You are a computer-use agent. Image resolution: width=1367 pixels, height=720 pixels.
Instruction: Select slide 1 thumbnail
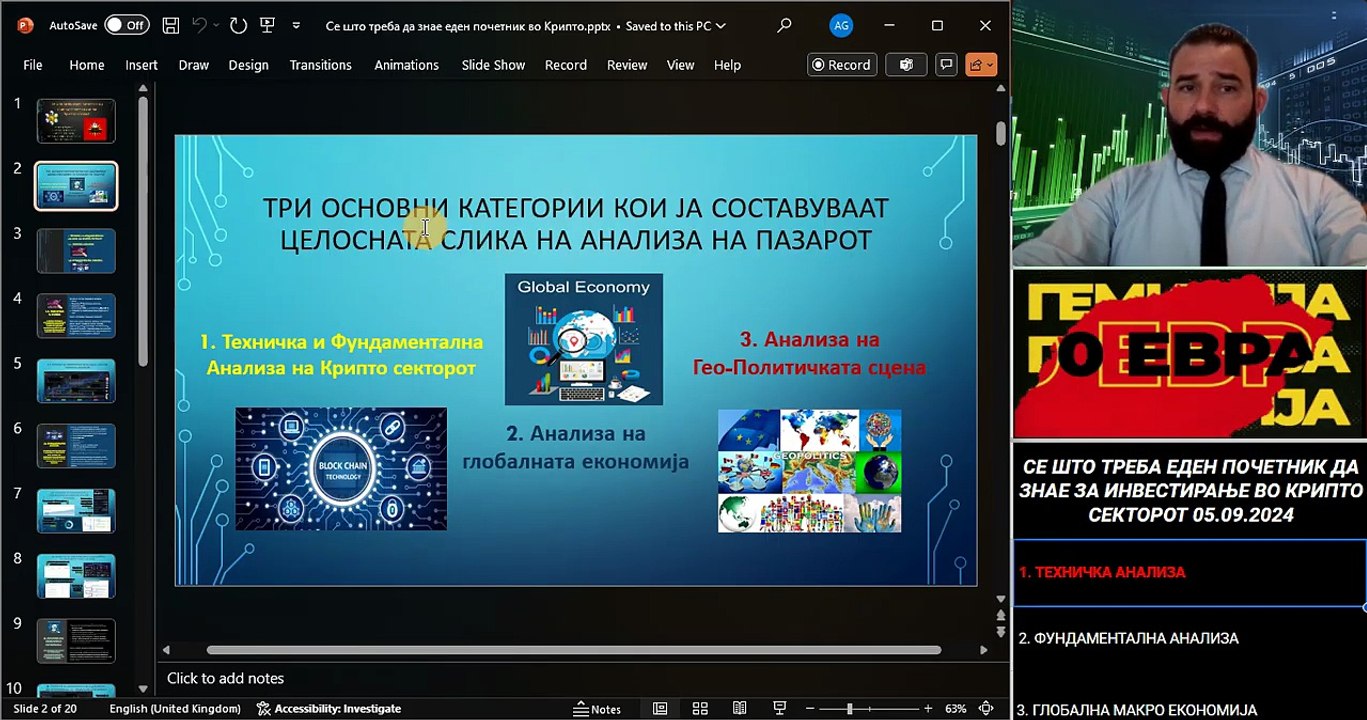point(76,121)
